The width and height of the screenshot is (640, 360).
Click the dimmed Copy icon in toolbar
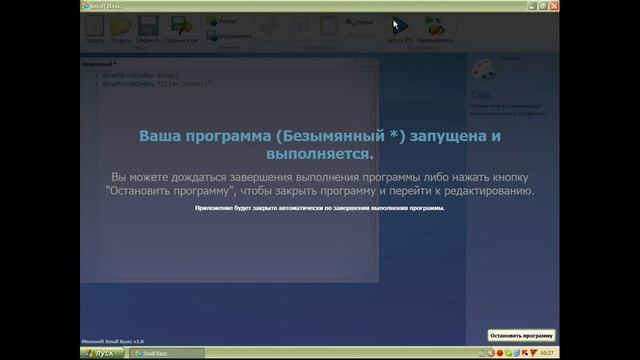(x=299, y=26)
